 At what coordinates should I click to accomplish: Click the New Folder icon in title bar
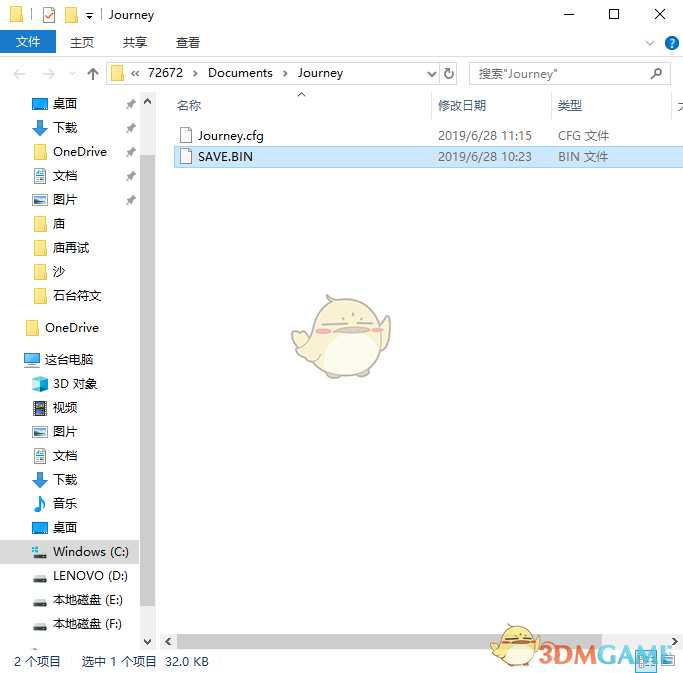pyautogui.click(x=71, y=15)
